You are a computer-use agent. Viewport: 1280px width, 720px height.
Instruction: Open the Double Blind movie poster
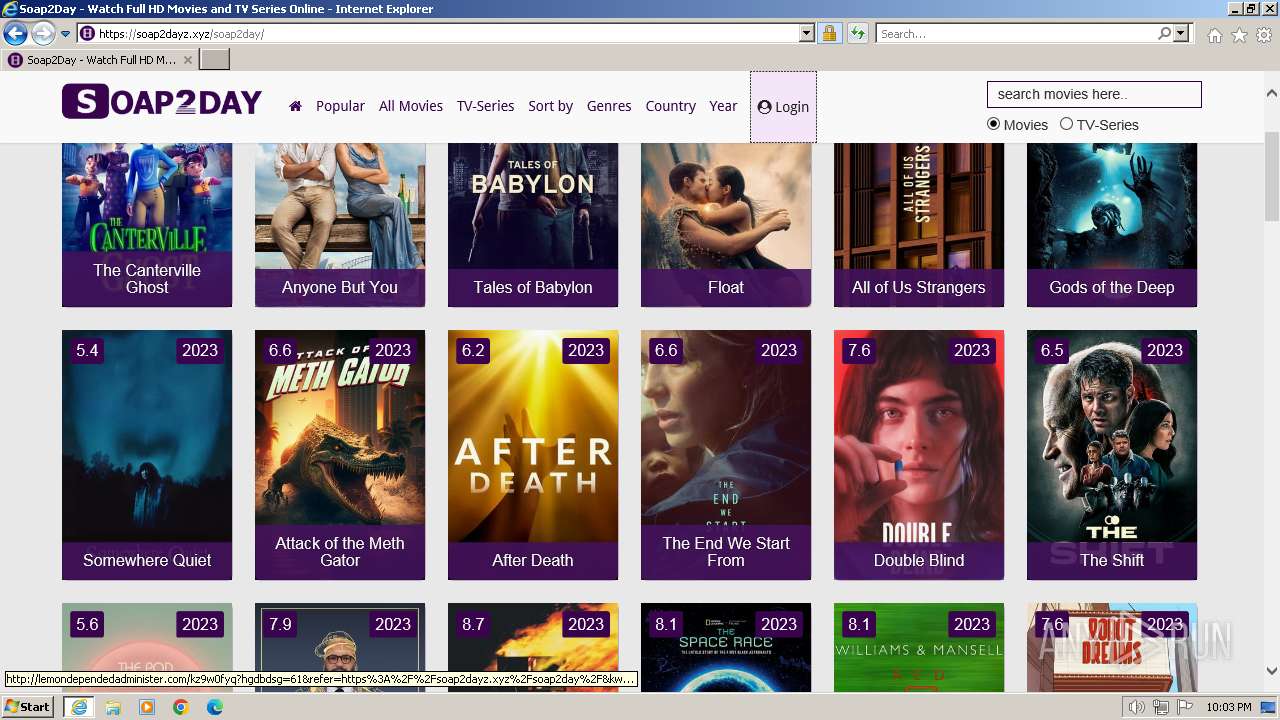click(919, 455)
